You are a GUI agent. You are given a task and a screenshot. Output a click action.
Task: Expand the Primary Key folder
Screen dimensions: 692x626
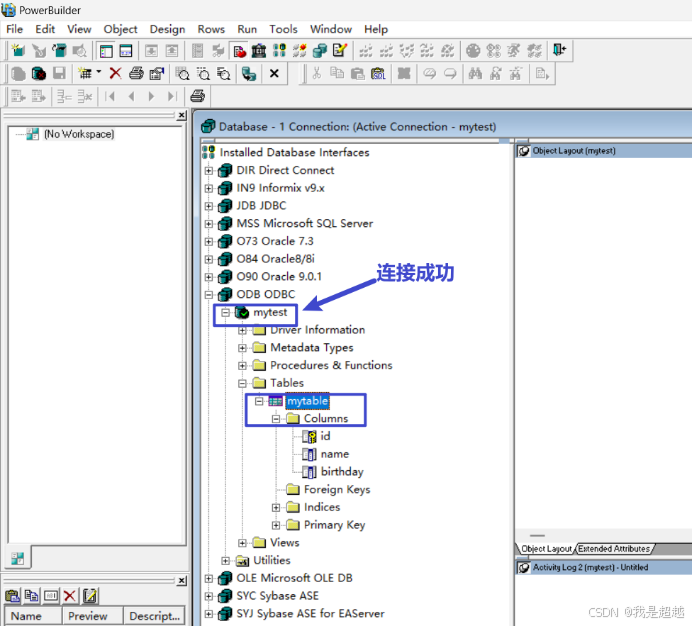276,525
